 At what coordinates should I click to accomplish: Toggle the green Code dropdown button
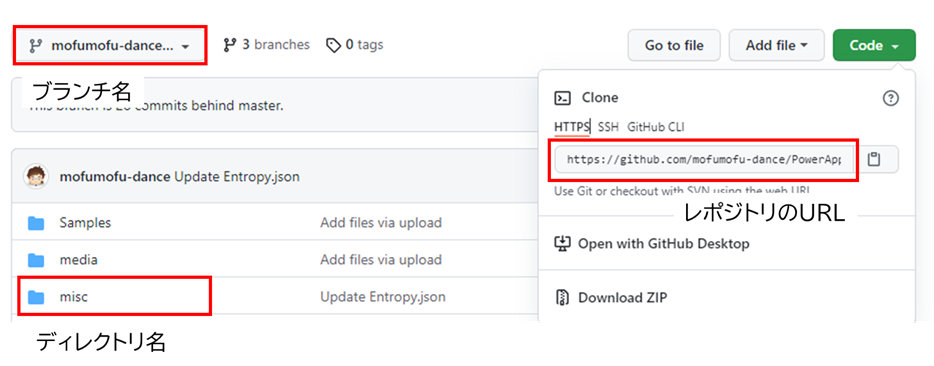click(x=874, y=45)
